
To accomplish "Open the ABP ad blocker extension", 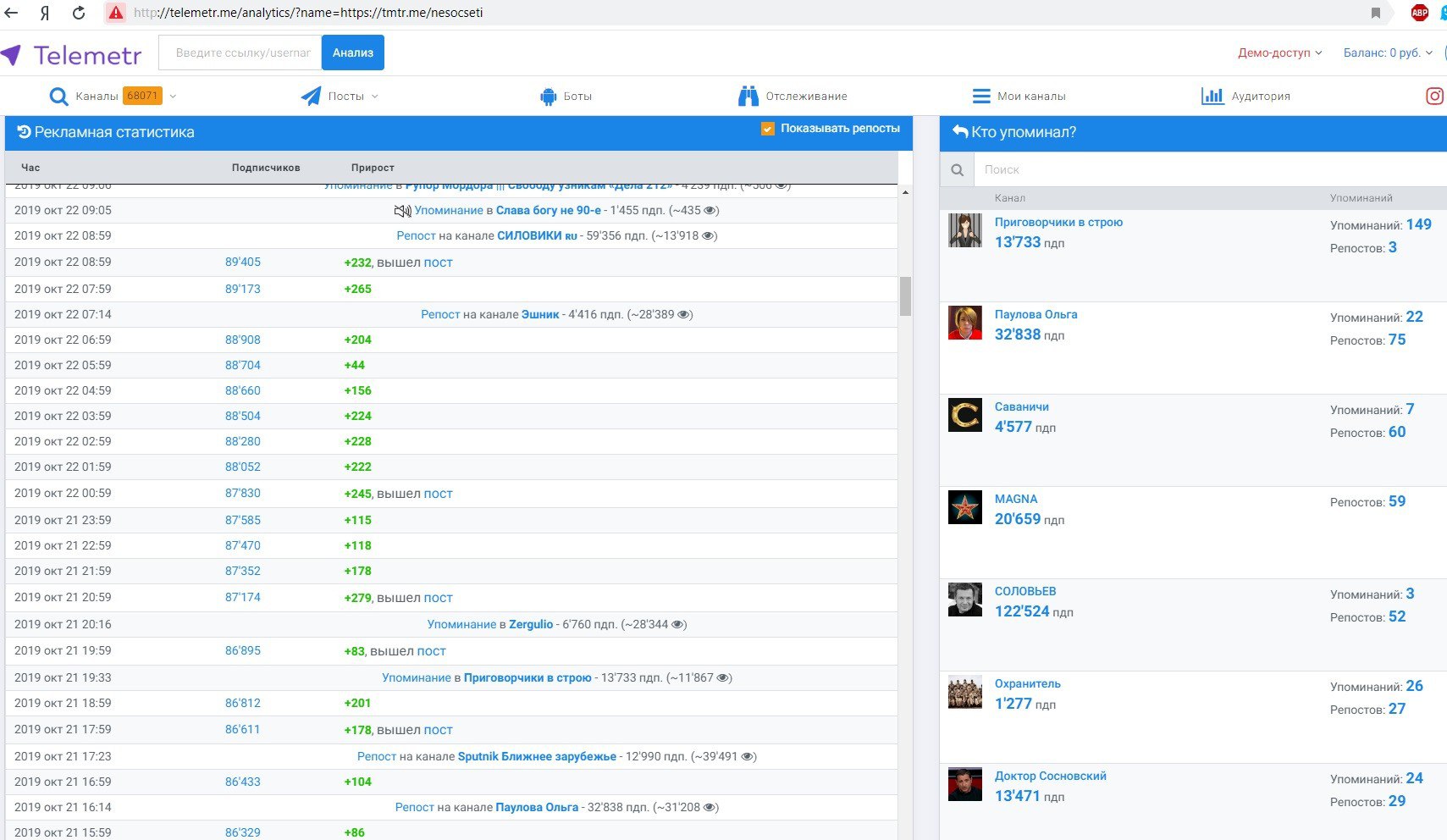I will 1420,13.
